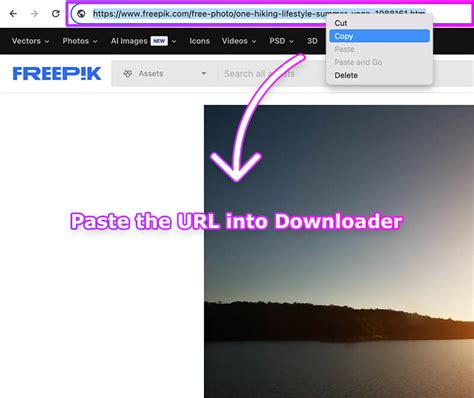Choose Paste from the context menu
The image size is (474, 398).
pos(379,49)
